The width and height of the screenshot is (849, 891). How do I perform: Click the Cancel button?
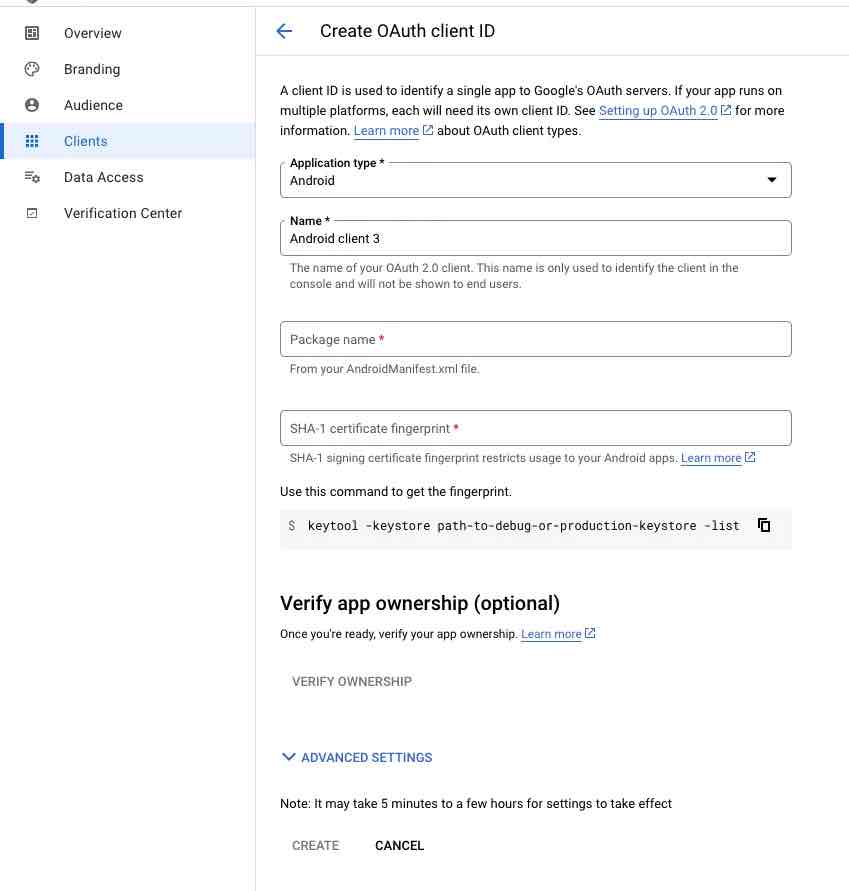[x=399, y=846]
